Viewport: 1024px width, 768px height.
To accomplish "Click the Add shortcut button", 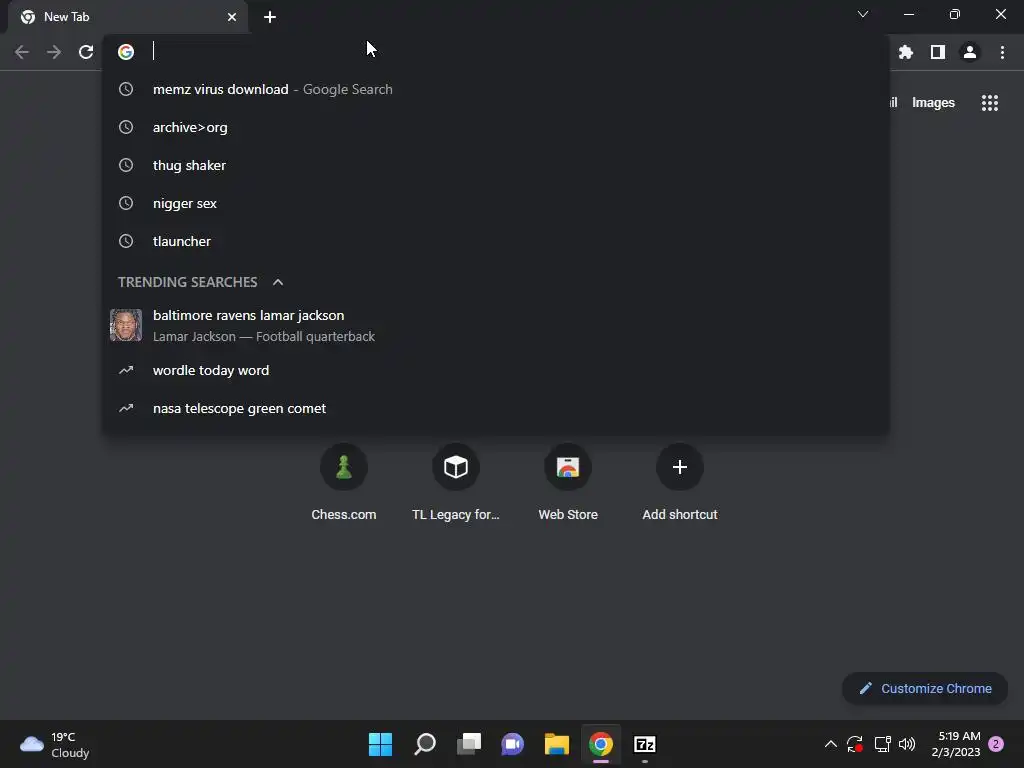I will coord(680,483).
